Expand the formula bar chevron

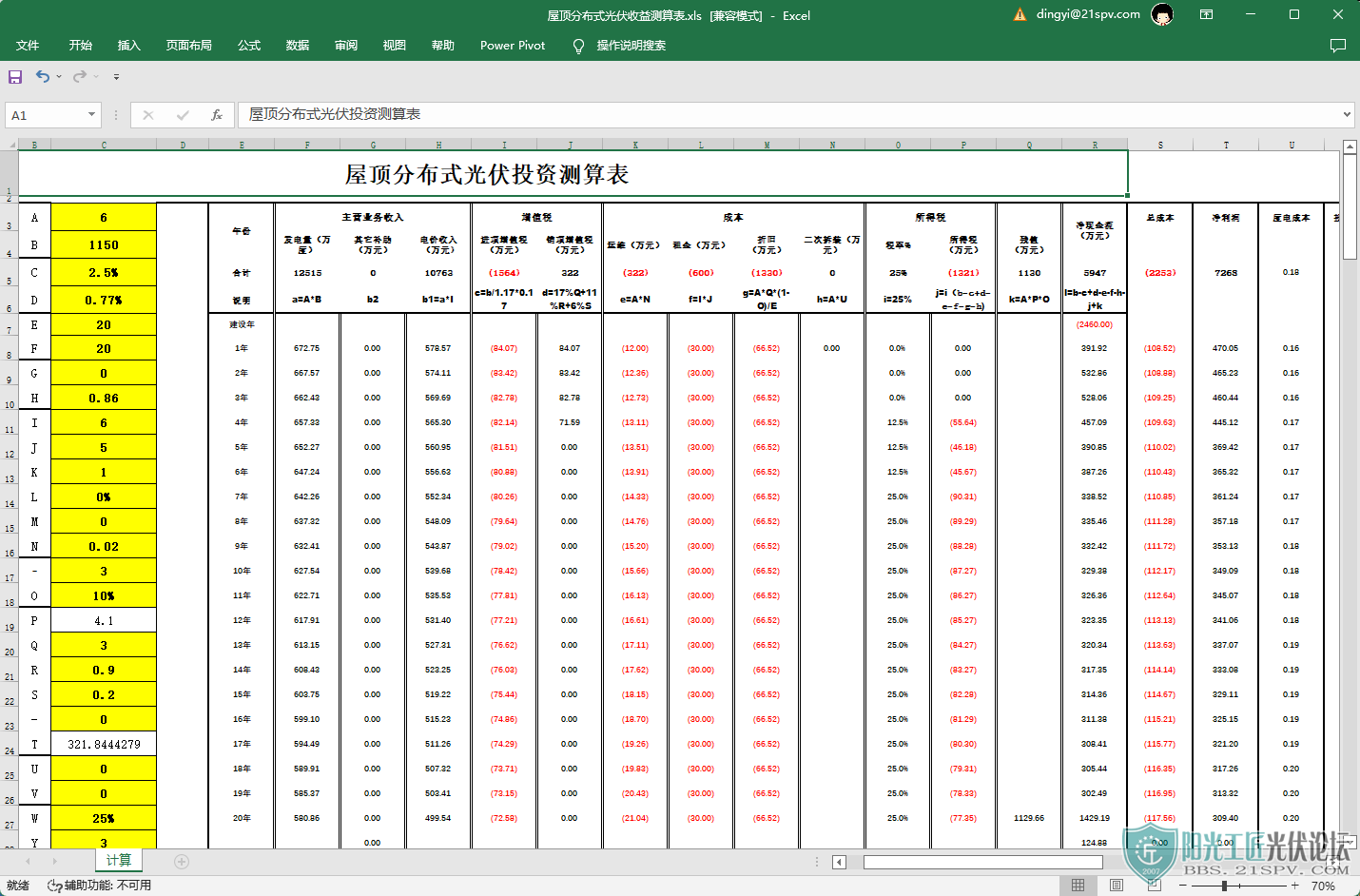(x=1347, y=114)
